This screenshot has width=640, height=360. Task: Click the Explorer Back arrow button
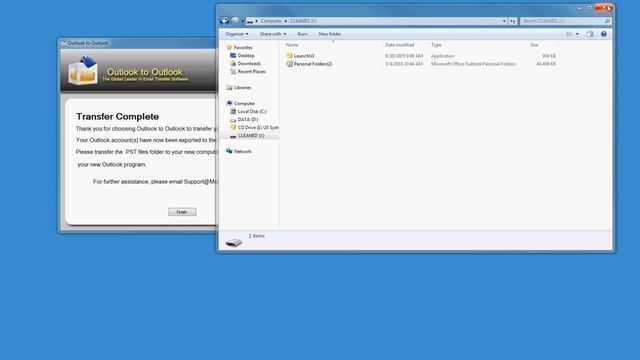pos(224,21)
